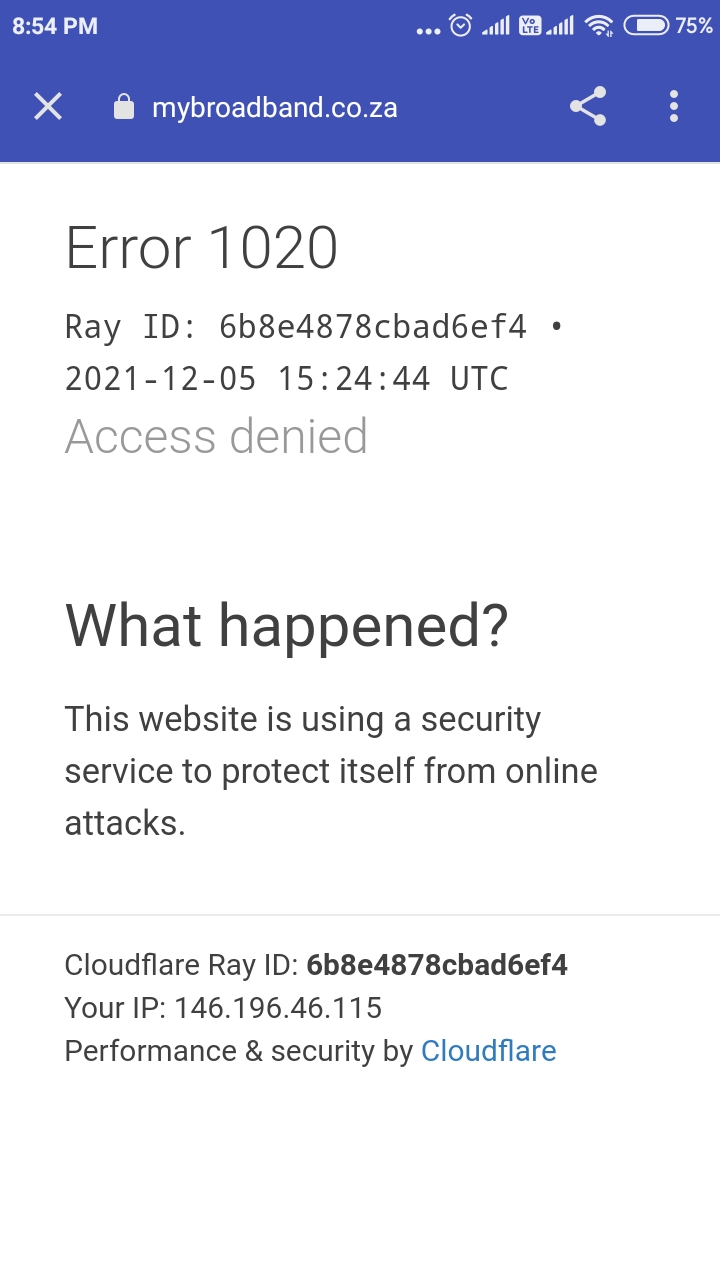This screenshot has width=720, height=1280.
Task: Tap the padlock site security icon
Action: [x=124, y=107]
